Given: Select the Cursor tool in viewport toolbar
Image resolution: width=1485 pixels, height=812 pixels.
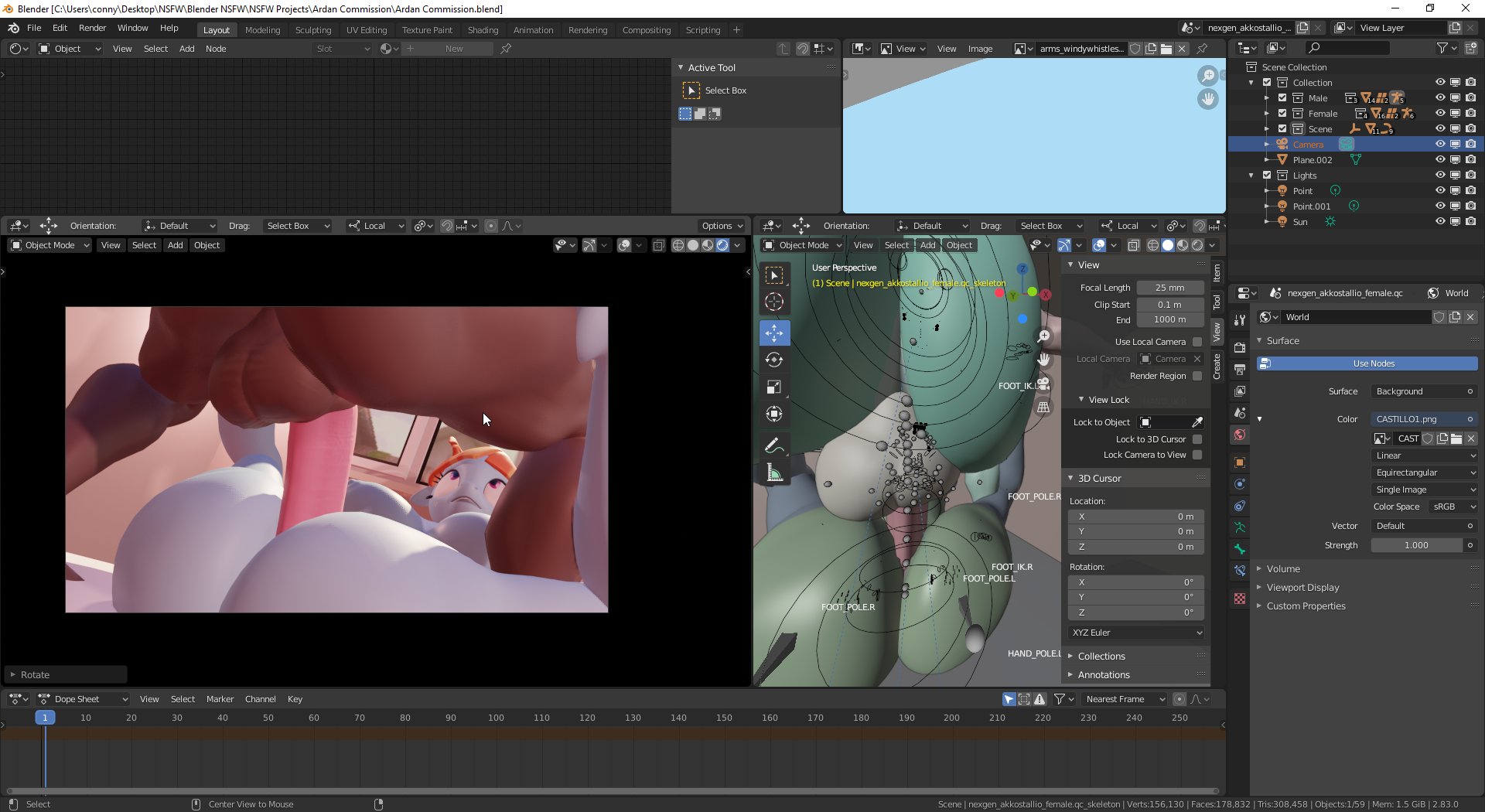Looking at the screenshot, I should [x=774, y=302].
